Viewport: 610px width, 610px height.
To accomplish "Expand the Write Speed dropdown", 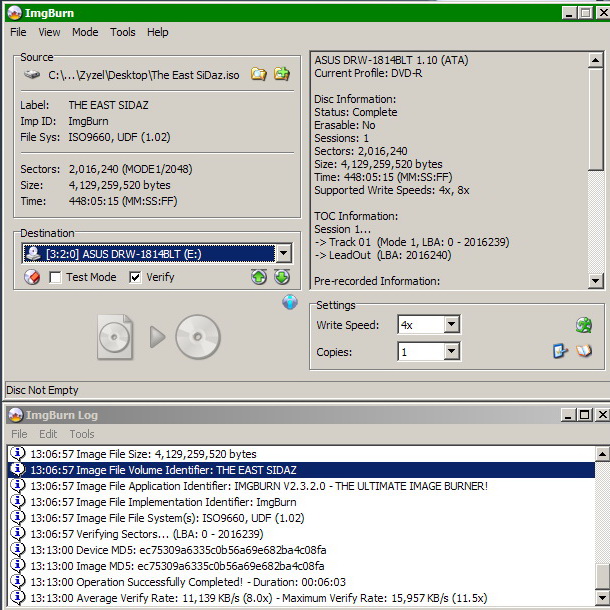I will [x=451, y=324].
